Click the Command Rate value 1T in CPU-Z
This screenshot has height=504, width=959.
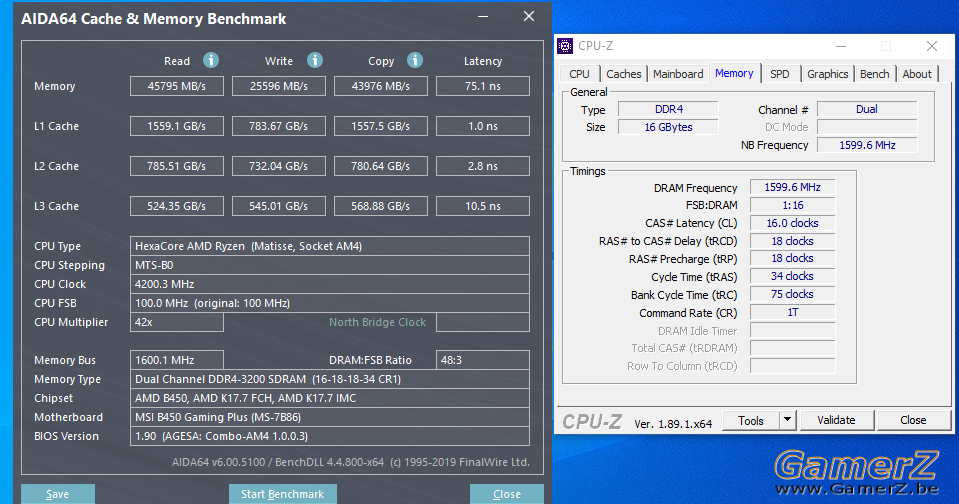click(792, 313)
